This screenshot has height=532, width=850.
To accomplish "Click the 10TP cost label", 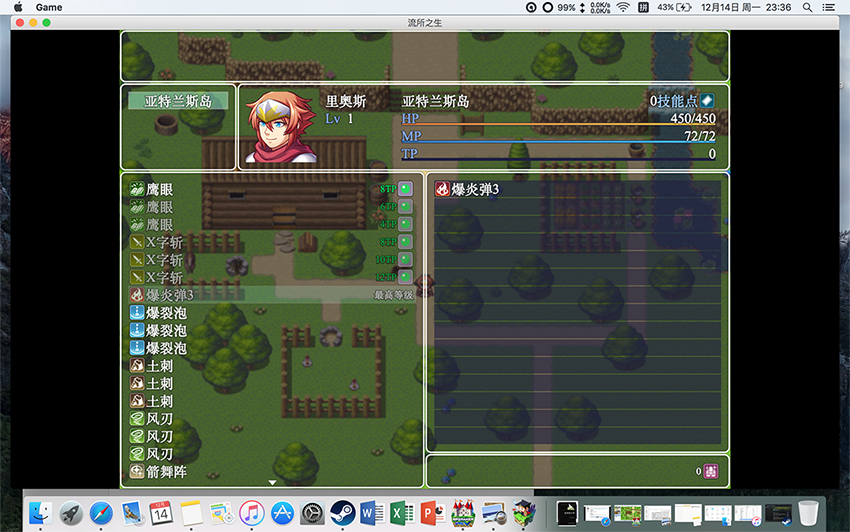I will 386,260.
